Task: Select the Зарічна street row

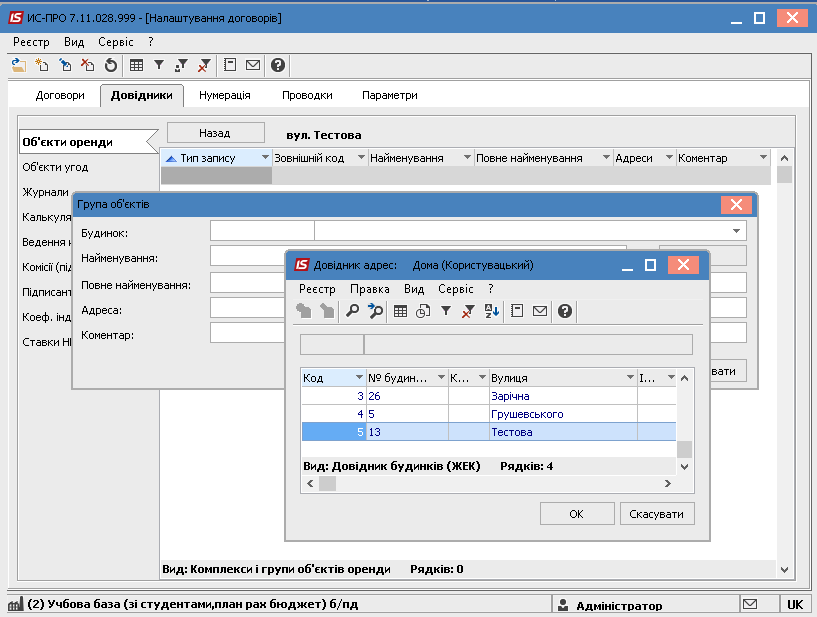Action: [x=489, y=396]
